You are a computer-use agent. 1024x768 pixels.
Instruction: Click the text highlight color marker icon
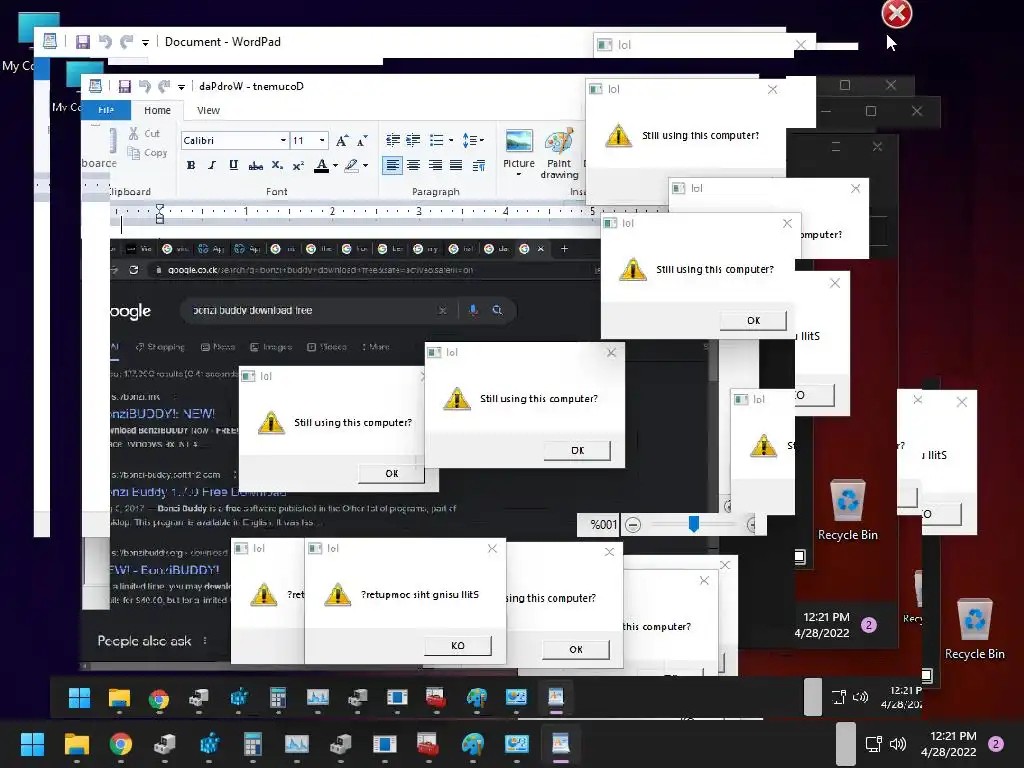click(351, 165)
